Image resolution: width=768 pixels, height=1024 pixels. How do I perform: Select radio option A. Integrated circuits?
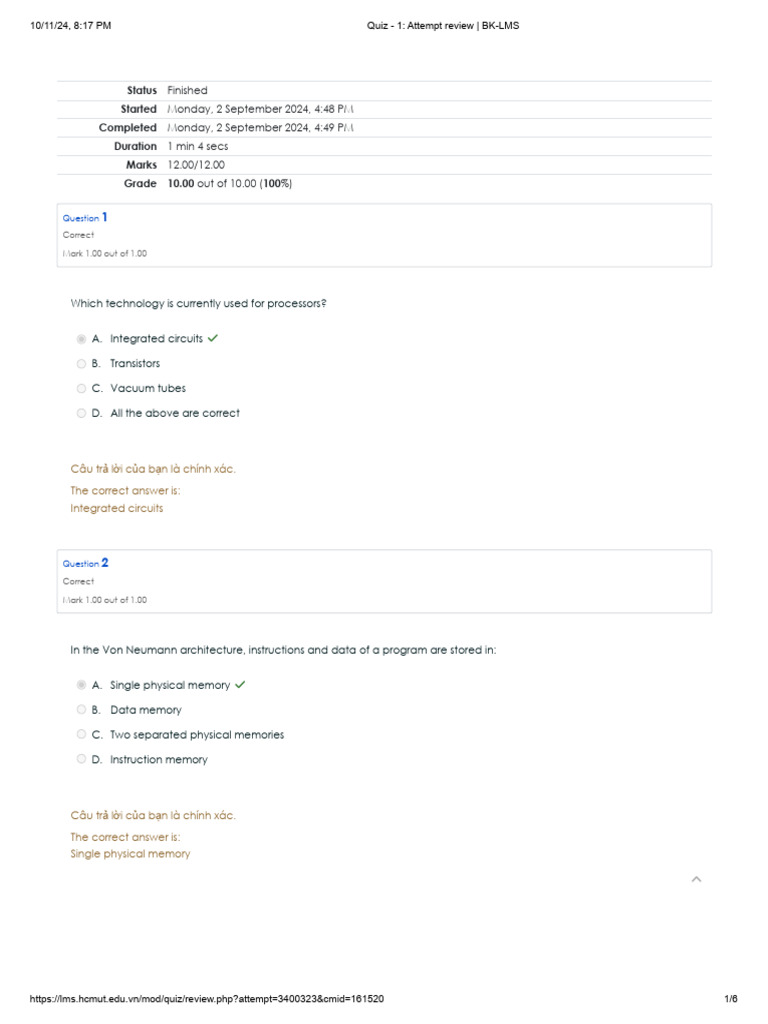[81, 339]
